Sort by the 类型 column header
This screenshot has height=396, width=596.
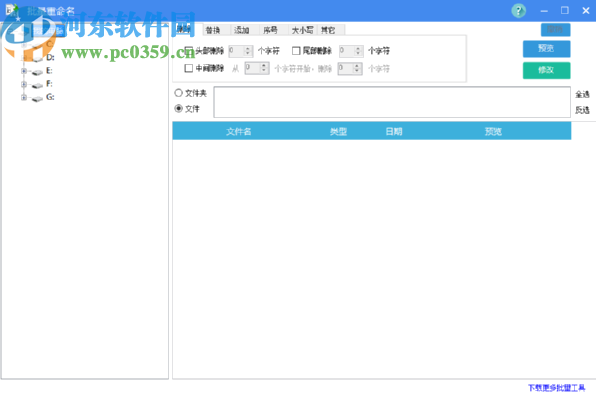pyautogui.click(x=338, y=131)
